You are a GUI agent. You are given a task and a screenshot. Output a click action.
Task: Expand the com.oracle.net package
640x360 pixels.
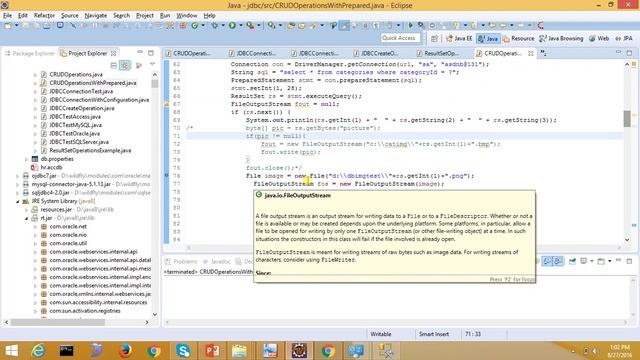coord(36,227)
